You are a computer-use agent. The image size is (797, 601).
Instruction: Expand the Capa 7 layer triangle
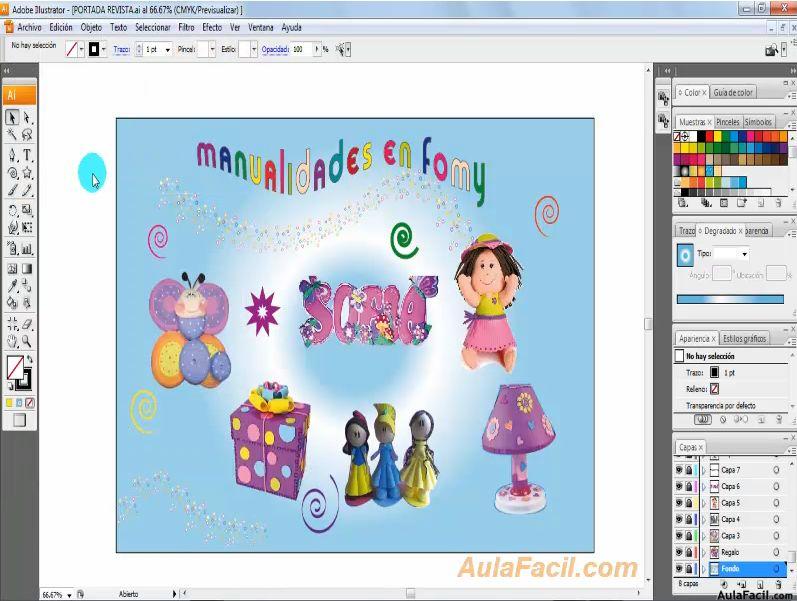pyautogui.click(x=704, y=470)
